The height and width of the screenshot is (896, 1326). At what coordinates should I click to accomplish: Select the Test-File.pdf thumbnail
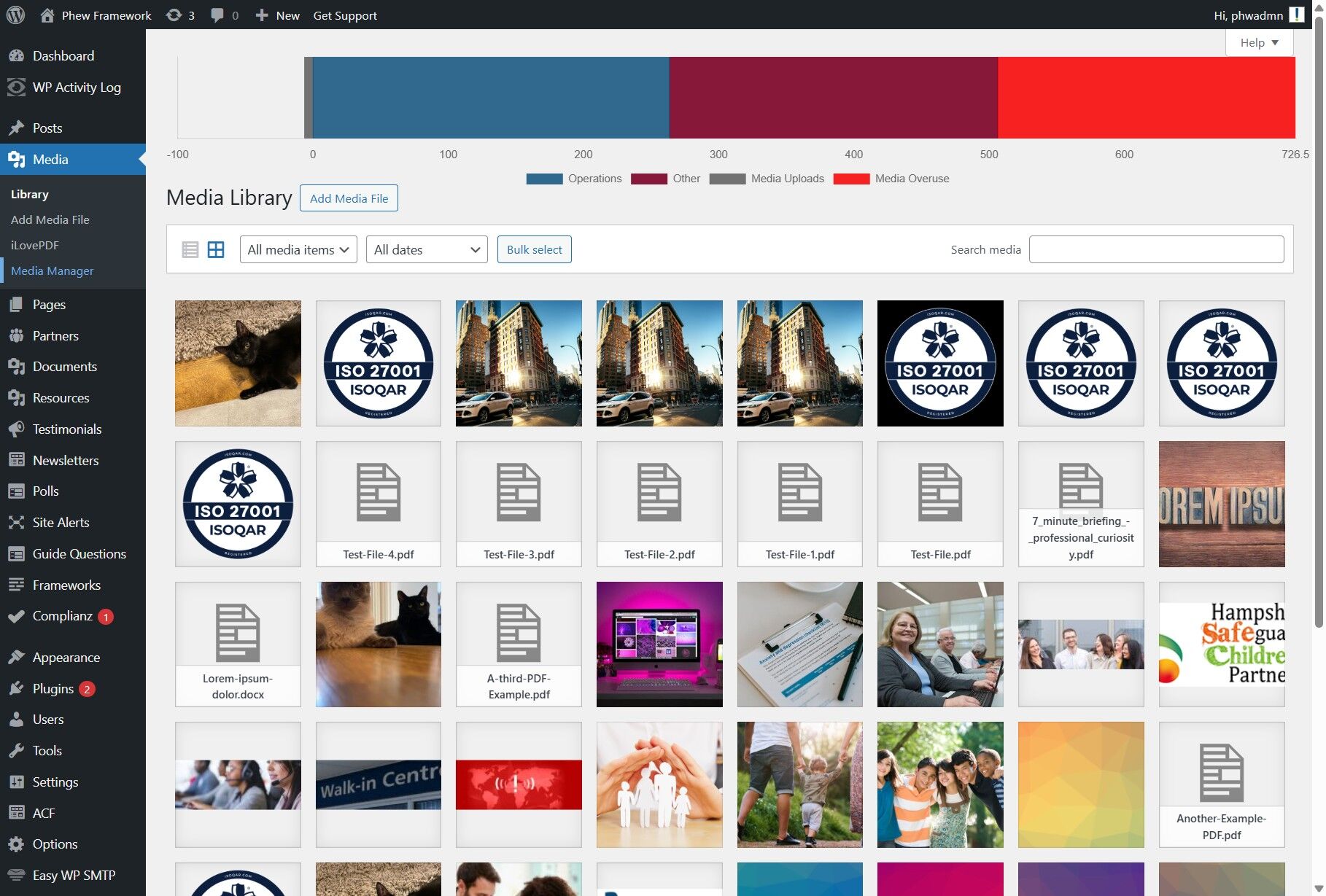(940, 504)
